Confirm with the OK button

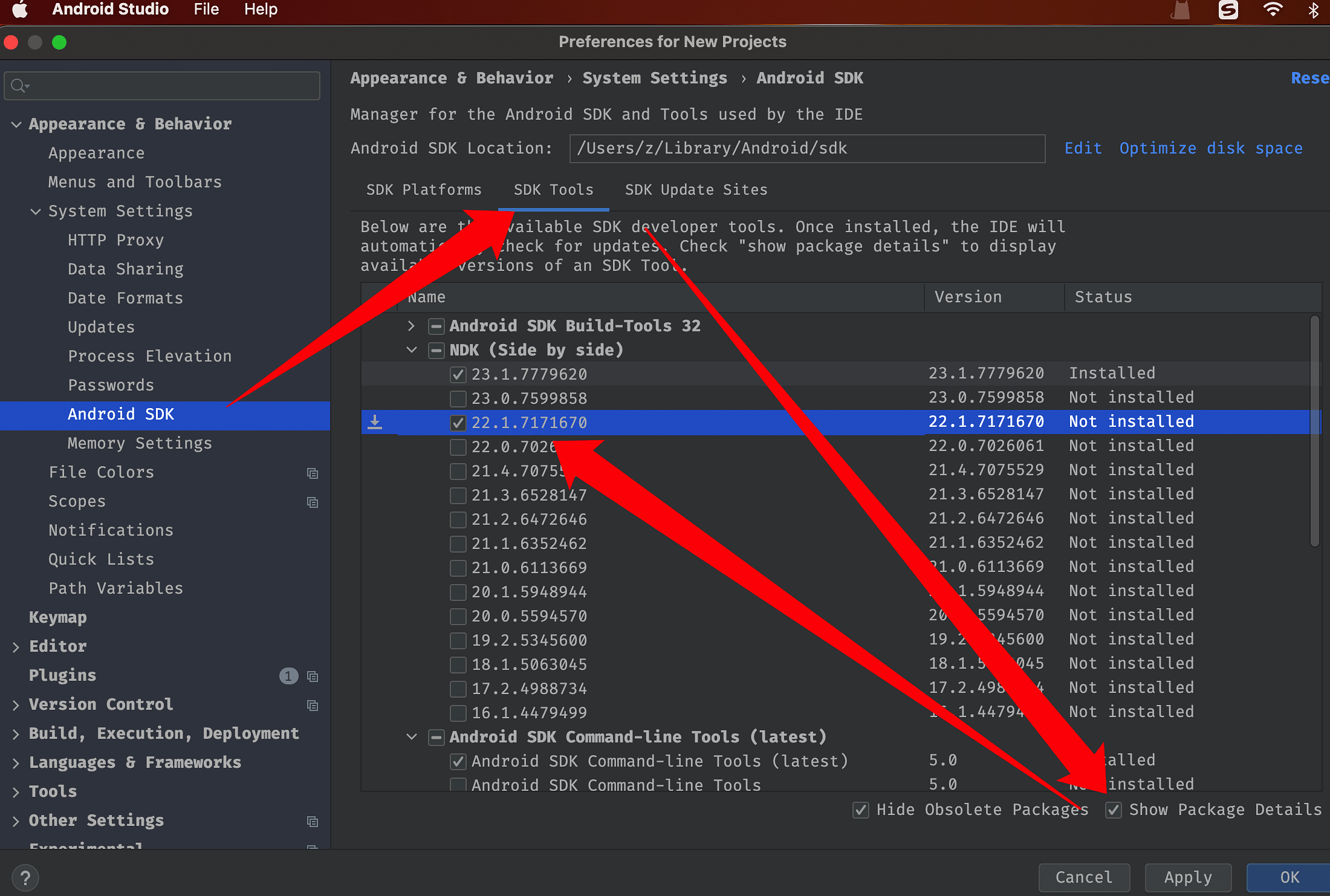[1289, 877]
